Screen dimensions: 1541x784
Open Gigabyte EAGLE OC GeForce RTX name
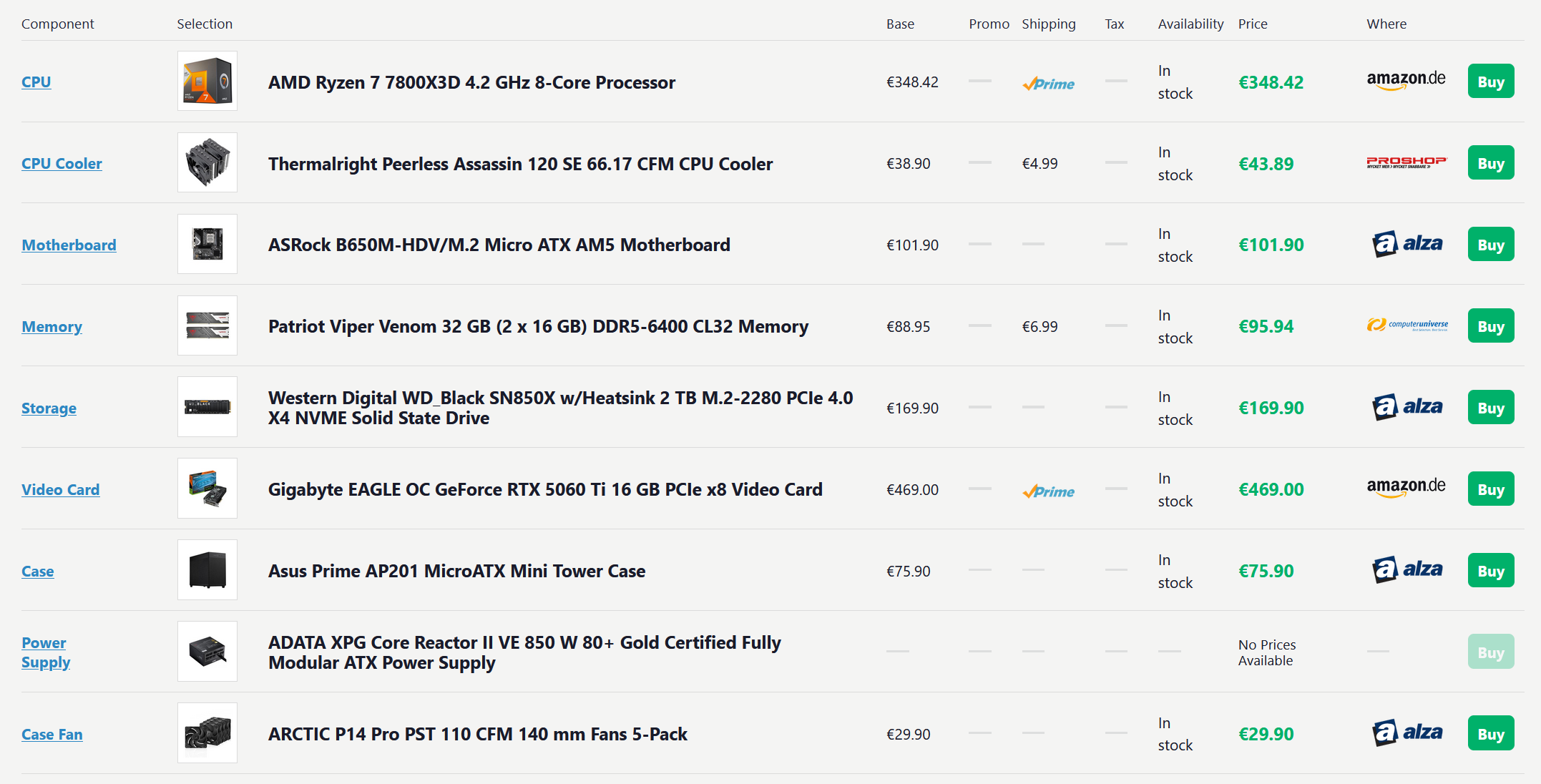(545, 490)
